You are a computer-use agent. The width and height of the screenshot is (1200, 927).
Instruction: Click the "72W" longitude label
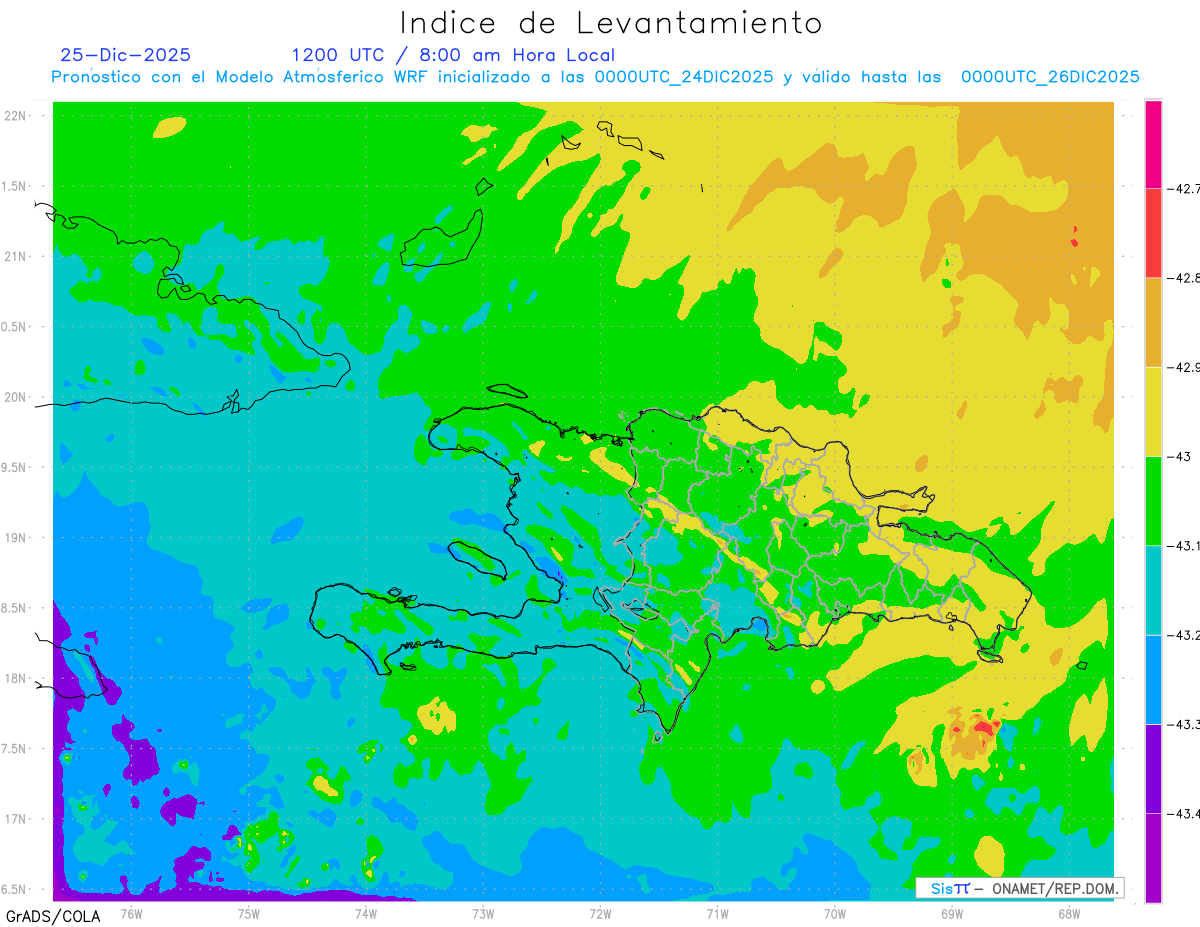[600, 913]
